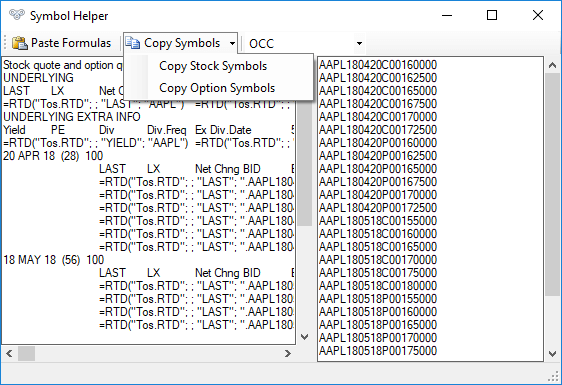Click the formula pane scroll down arrow
The width and height of the screenshot is (562, 385).
click(305, 337)
